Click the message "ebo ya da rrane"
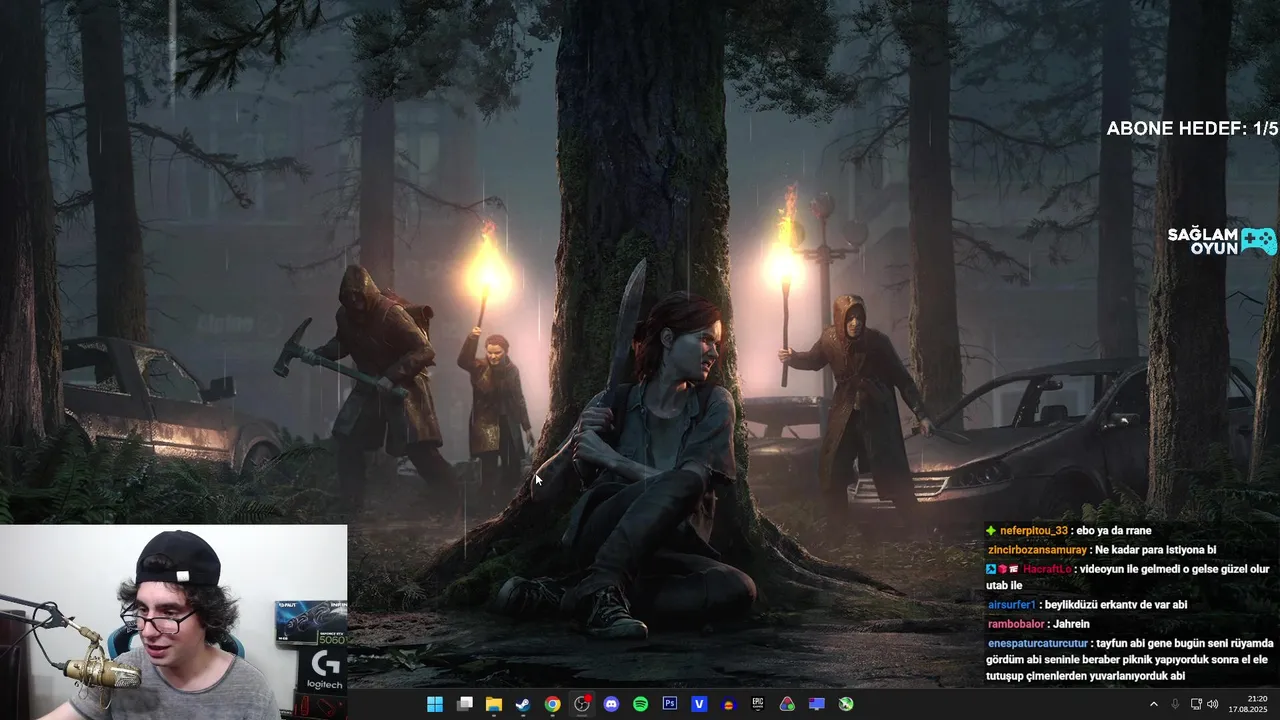The height and width of the screenshot is (720, 1280). click(1114, 531)
